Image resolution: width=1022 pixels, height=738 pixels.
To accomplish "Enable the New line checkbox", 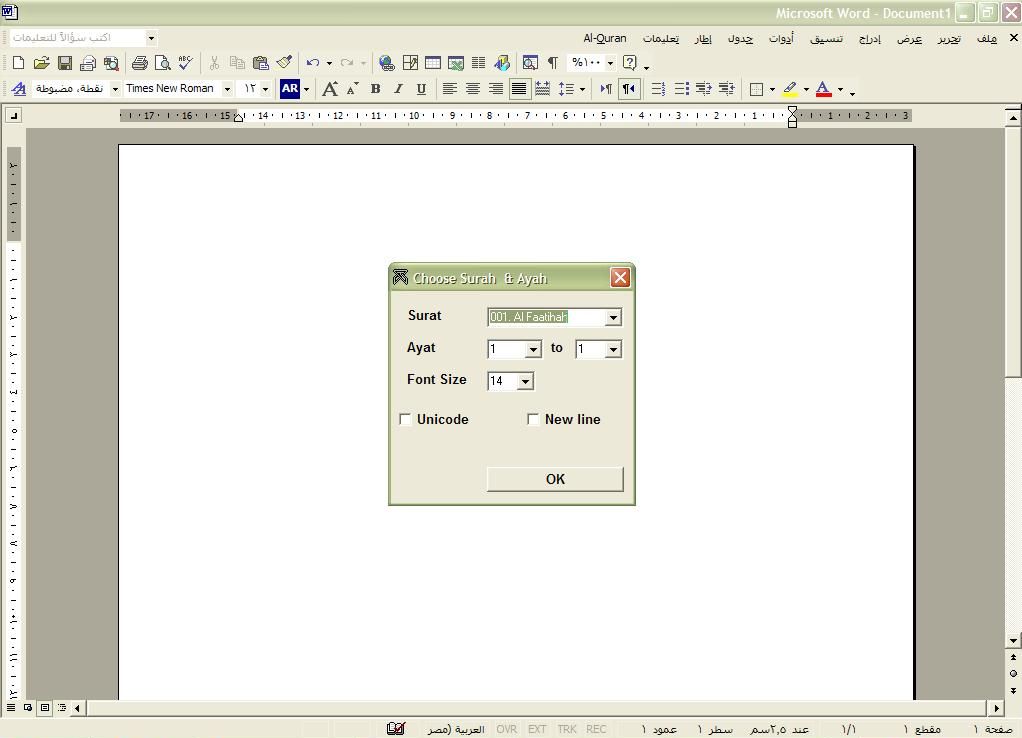I will click(533, 419).
